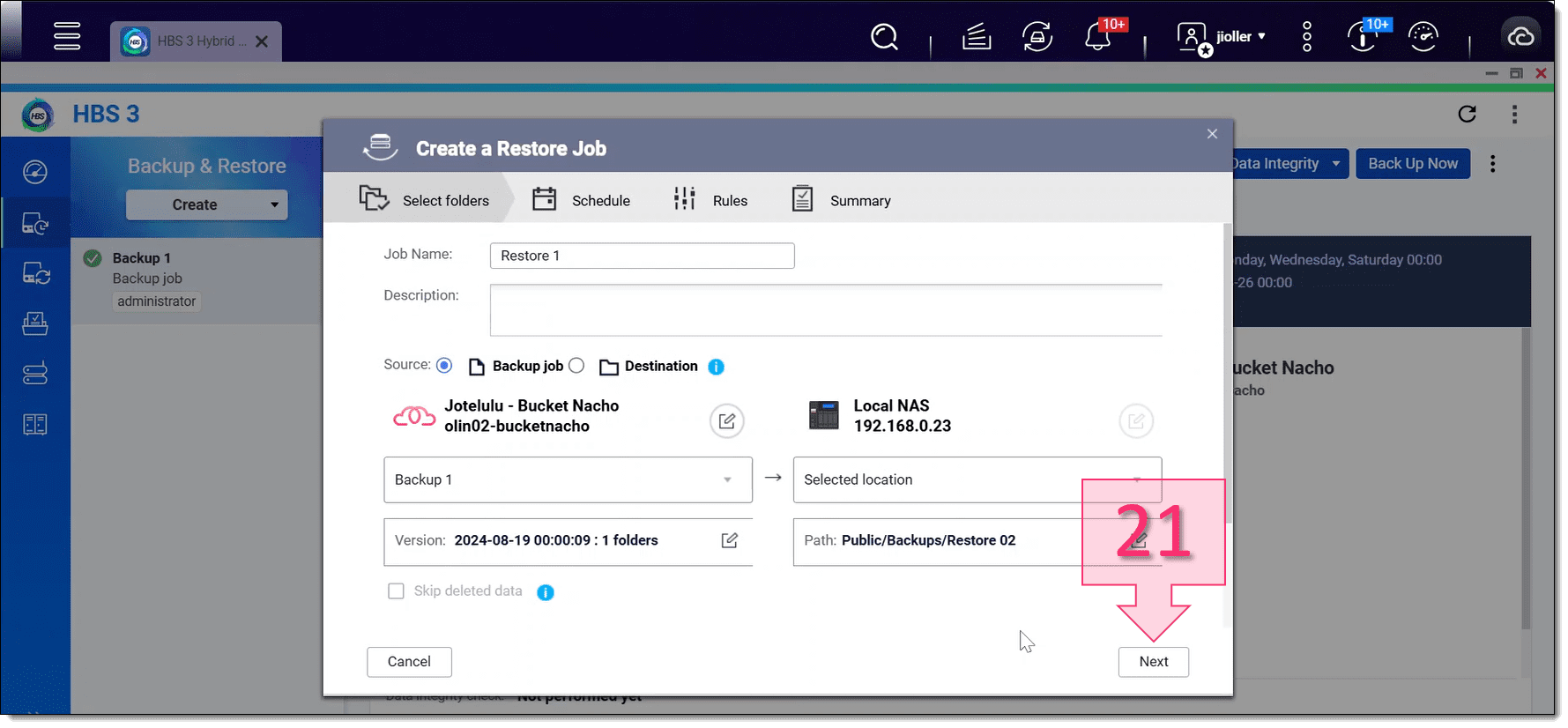
Task: Open Overview gauge icon in HBS sidebar
Action: click(35, 172)
